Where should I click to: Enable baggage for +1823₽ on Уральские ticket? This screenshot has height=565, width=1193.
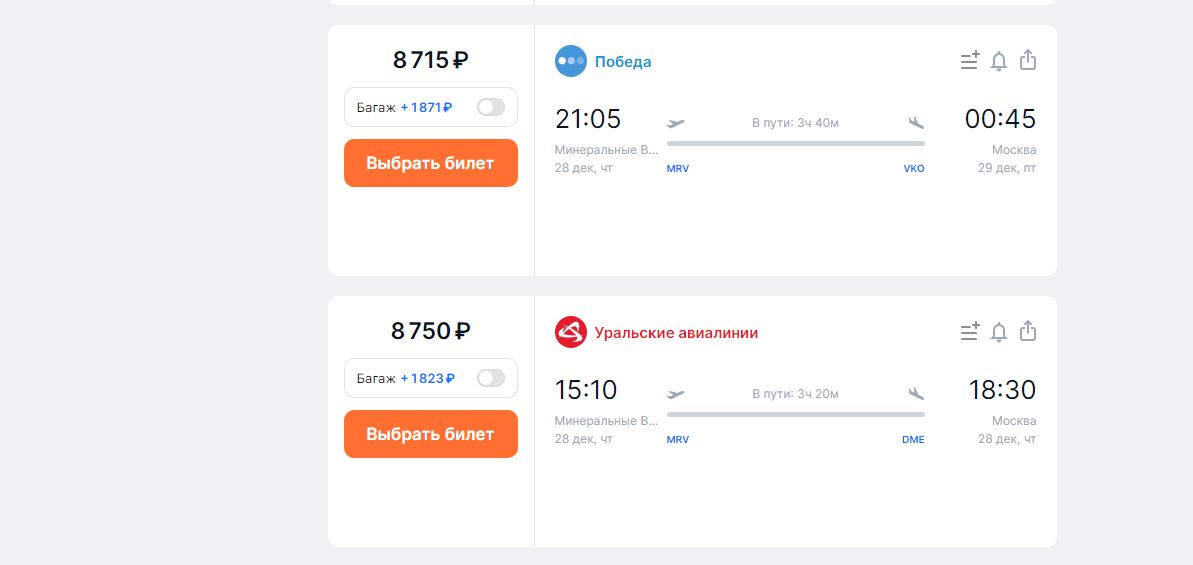pyautogui.click(x=490, y=378)
